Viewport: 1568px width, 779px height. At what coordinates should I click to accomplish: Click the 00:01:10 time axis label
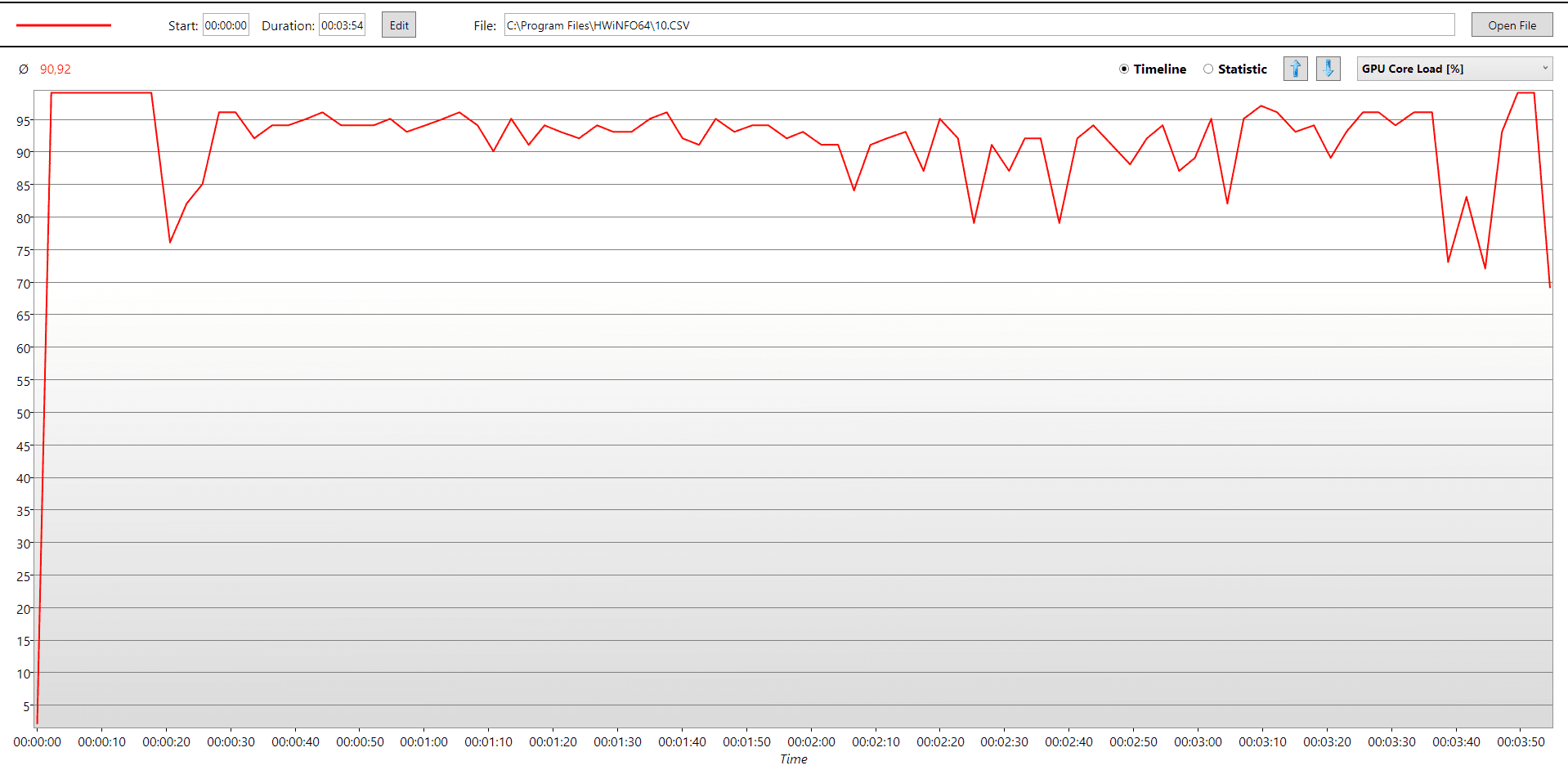click(489, 742)
